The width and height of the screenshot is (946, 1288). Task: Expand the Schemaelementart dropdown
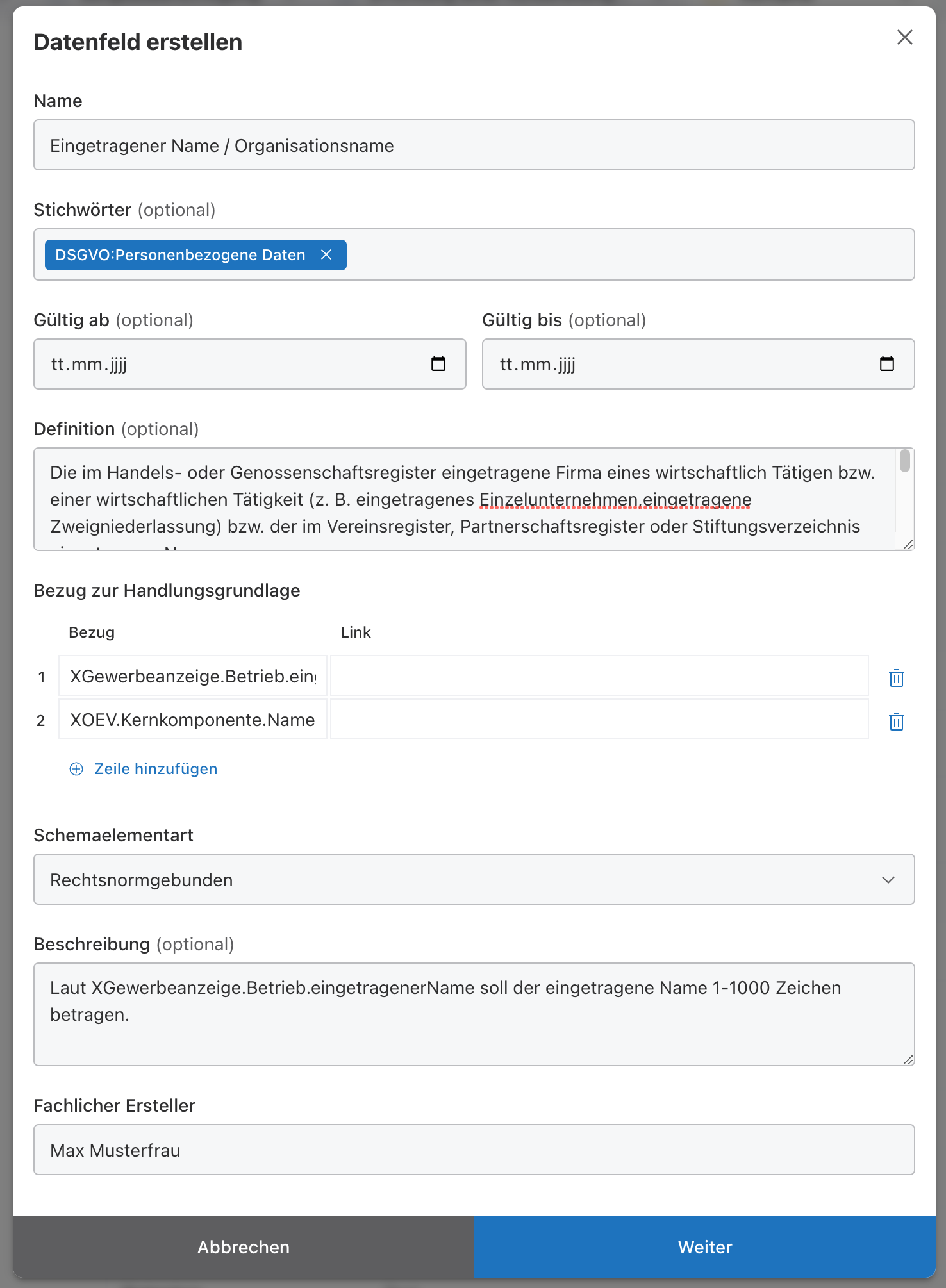(x=474, y=879)
